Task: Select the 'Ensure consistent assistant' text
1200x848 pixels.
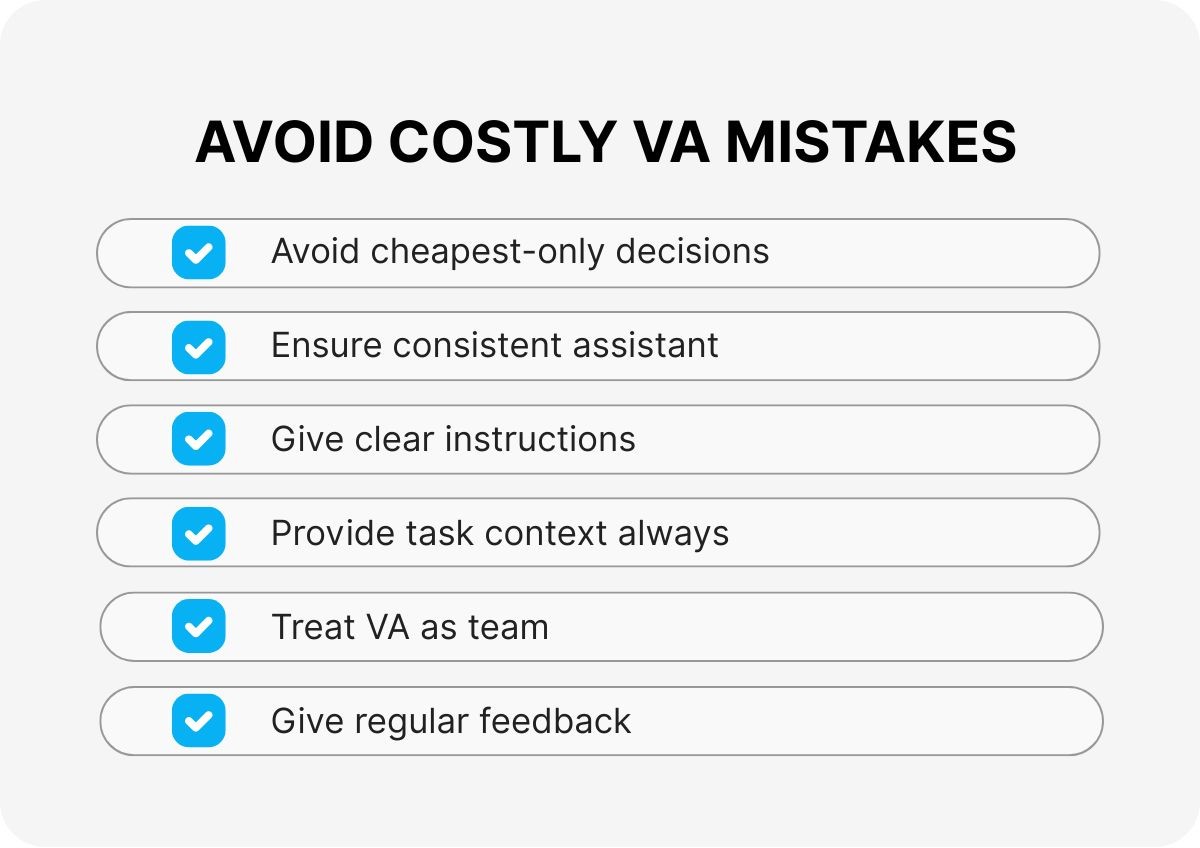Action: [494, 345]
